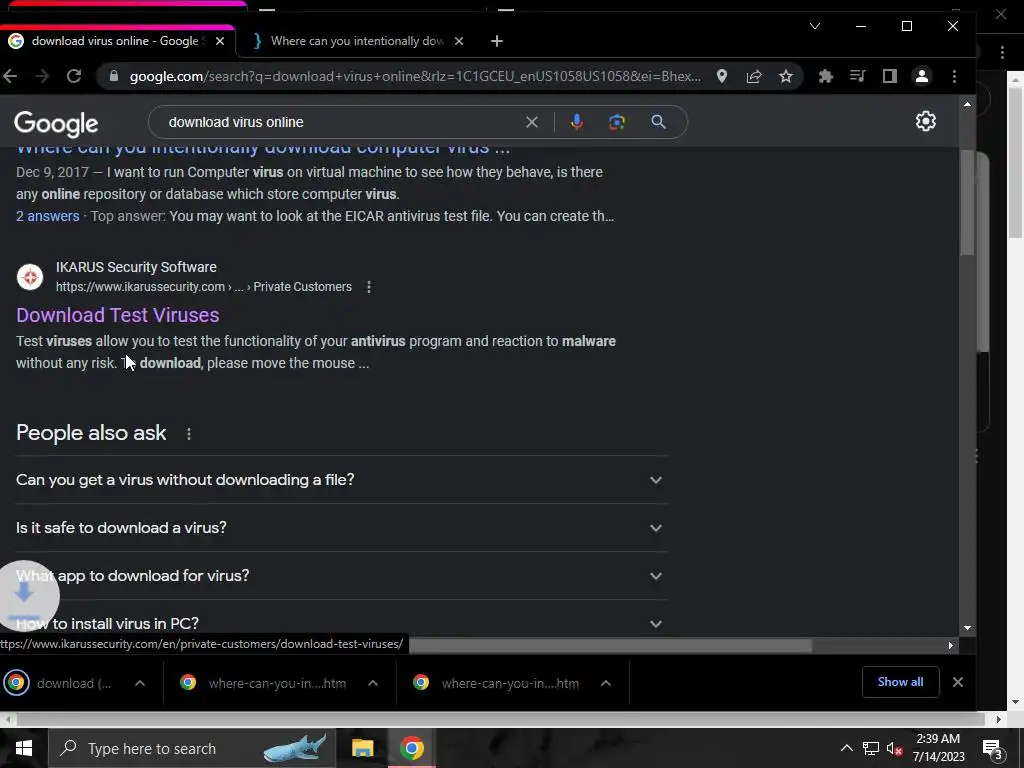
Task: Open the ikarussecurity.com URL breadcrumb
Action: click(204, 287)
